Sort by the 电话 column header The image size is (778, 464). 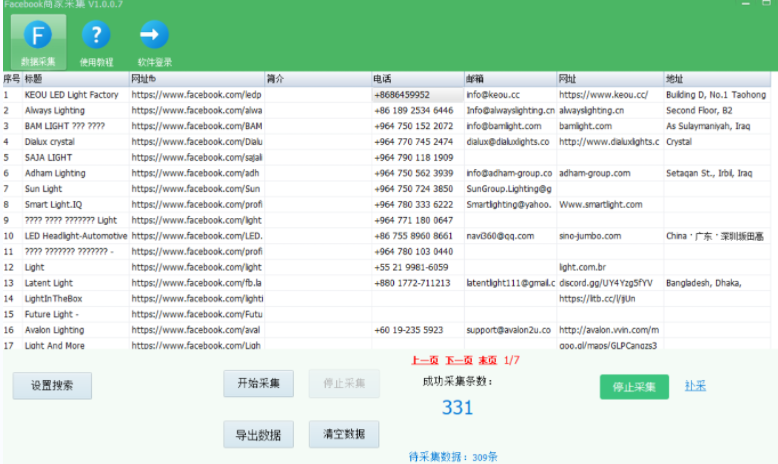tap(417, 79)
